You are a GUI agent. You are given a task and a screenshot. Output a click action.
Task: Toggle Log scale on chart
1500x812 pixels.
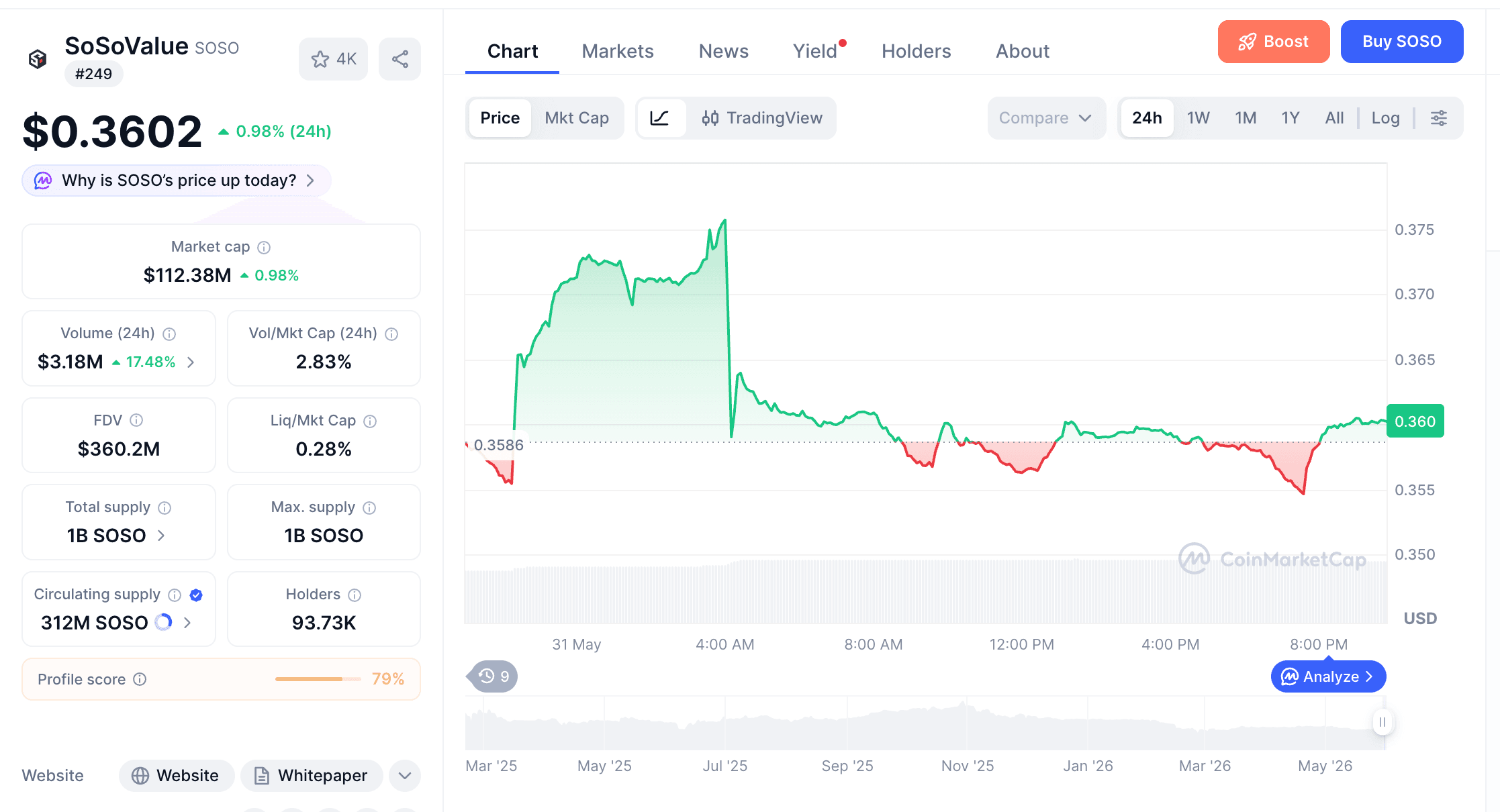tap(1385, 118)
